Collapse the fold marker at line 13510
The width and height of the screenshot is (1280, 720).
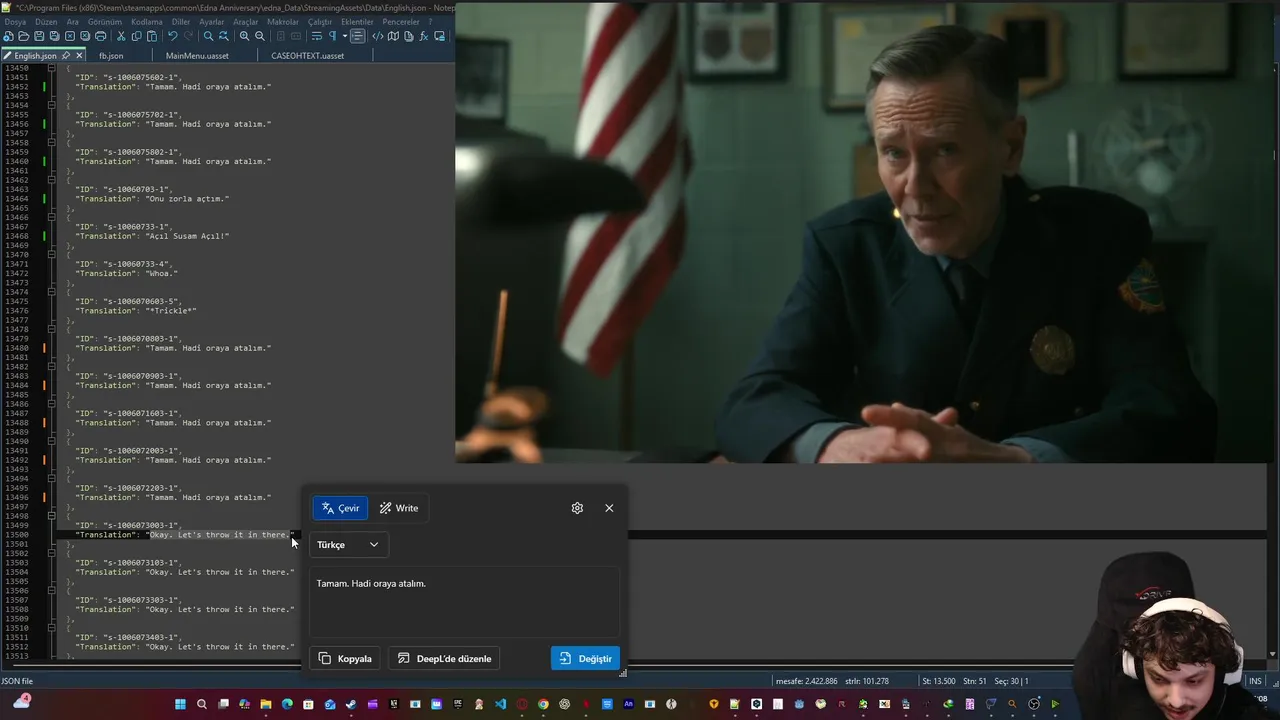[52, 628]
